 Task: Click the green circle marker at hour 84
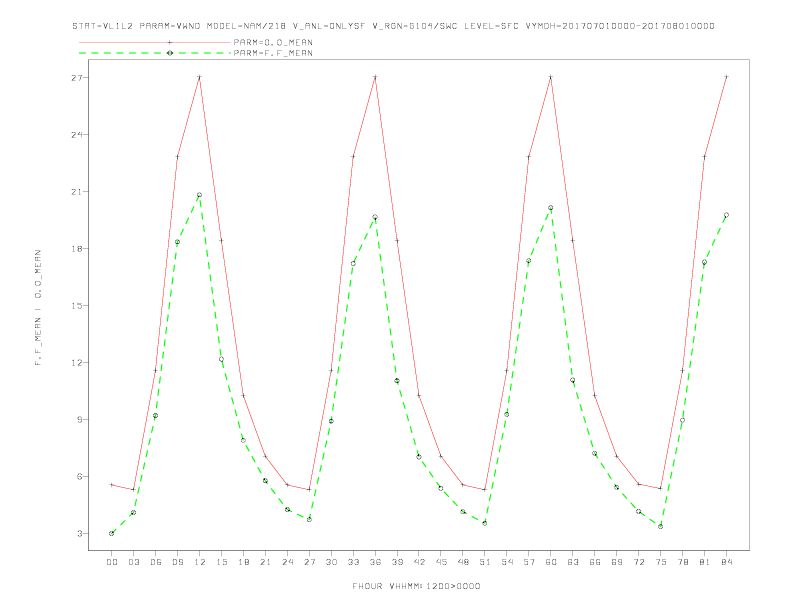(726, 215)
